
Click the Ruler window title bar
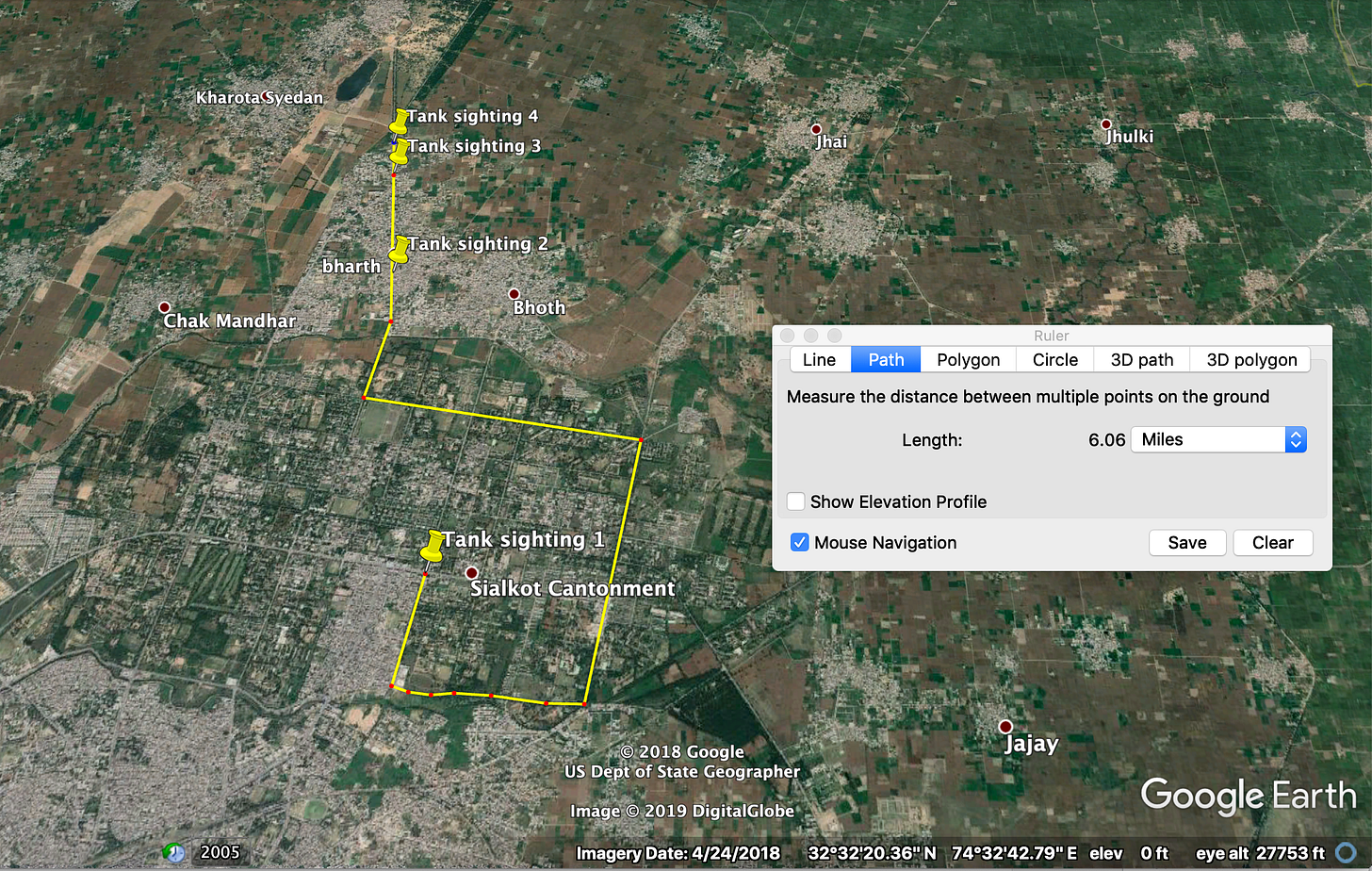tap(1052, 336)
